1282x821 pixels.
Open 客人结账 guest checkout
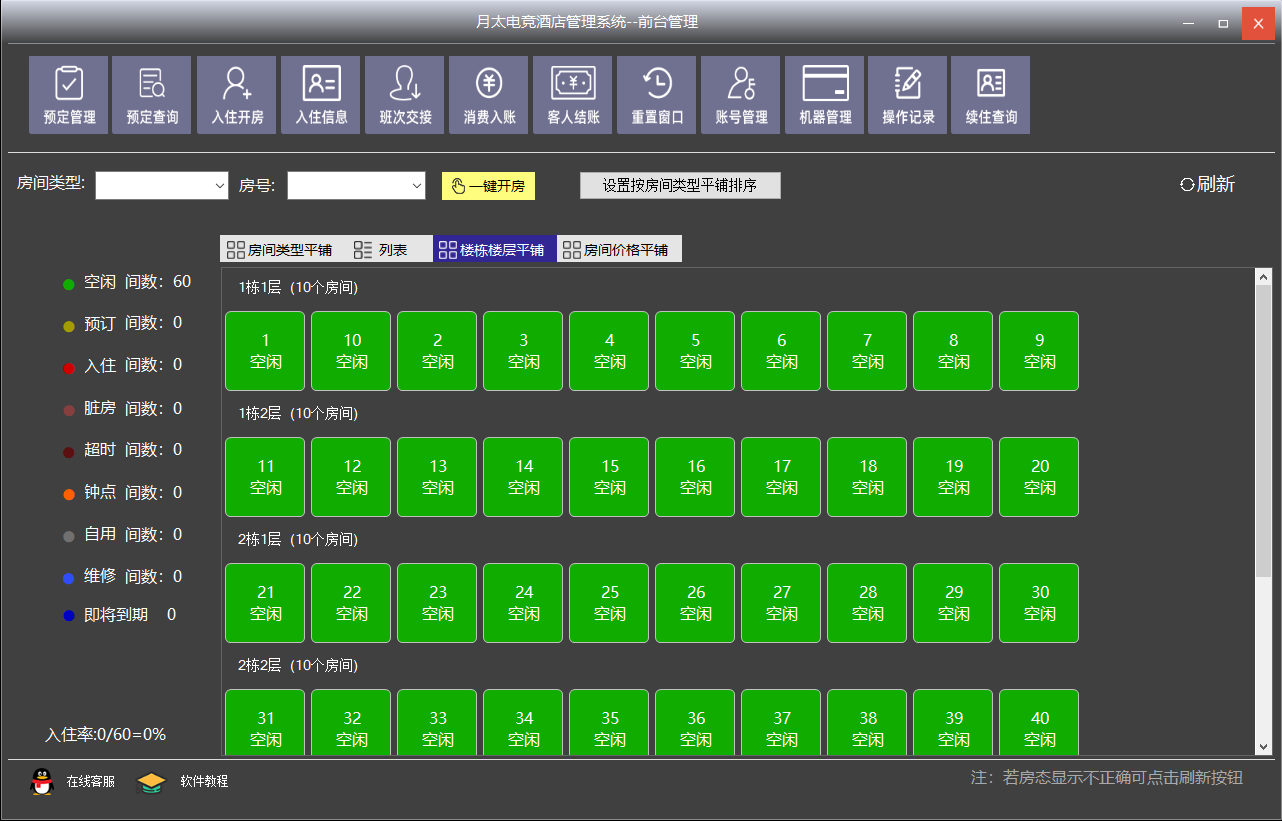[573, 95]
